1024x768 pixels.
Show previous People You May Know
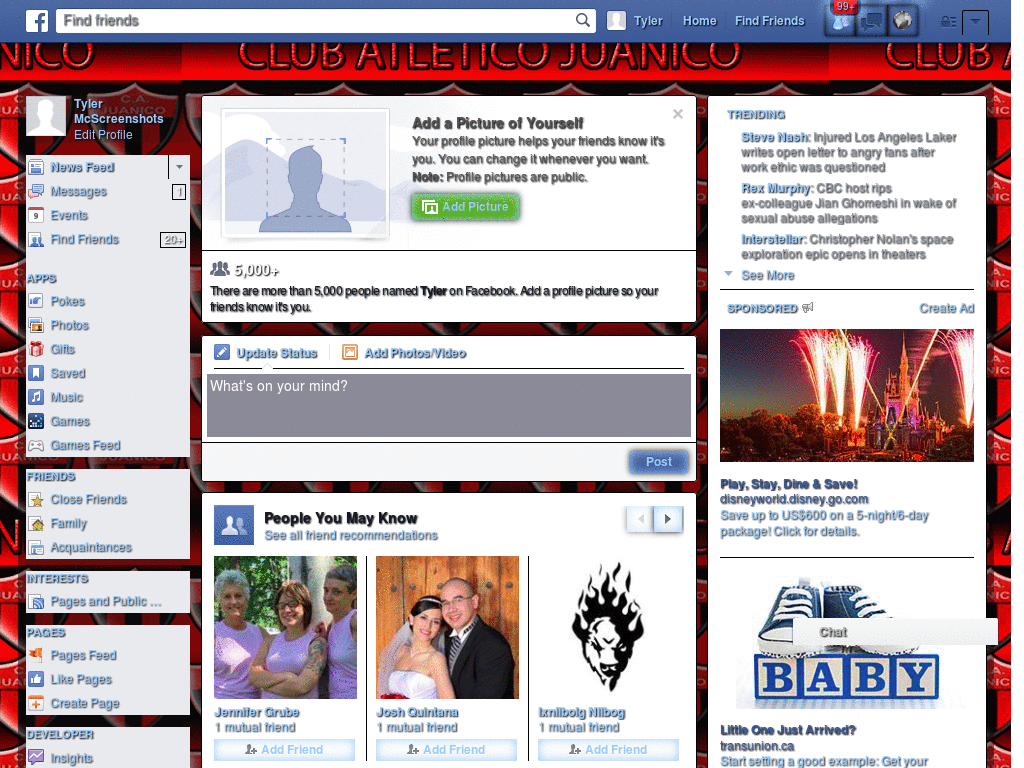coord(641,519)
